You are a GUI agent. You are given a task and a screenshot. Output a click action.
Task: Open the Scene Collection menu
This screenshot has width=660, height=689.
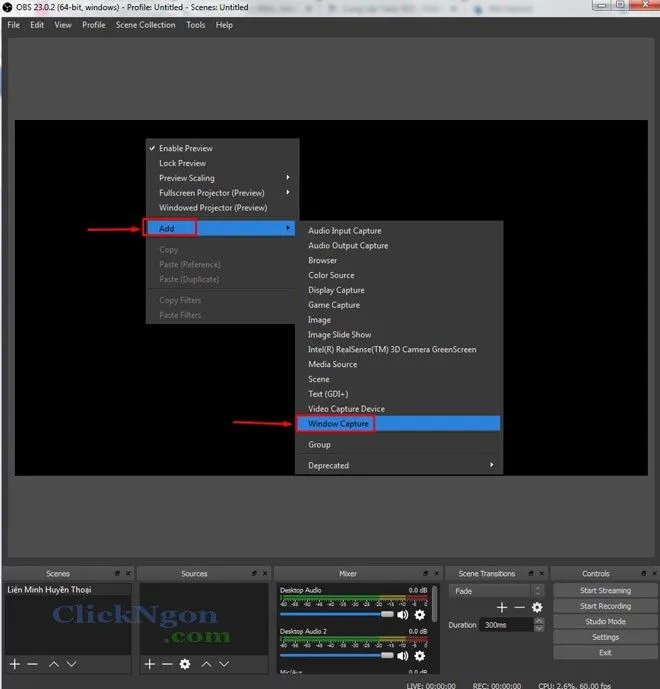click(145, 25)
